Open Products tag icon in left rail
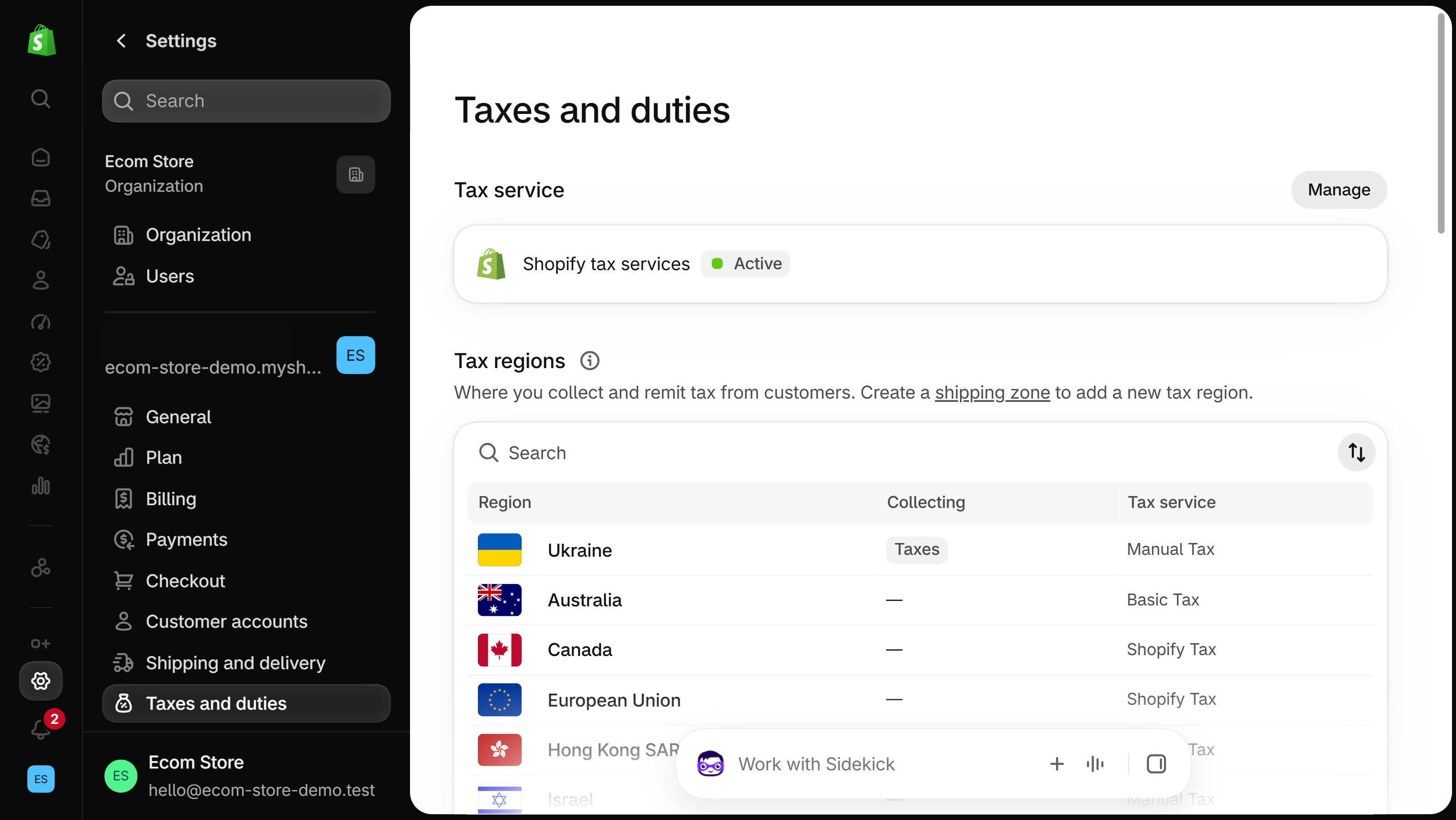The width and height of the screenshot is (1456, 820). coord(41,239)
